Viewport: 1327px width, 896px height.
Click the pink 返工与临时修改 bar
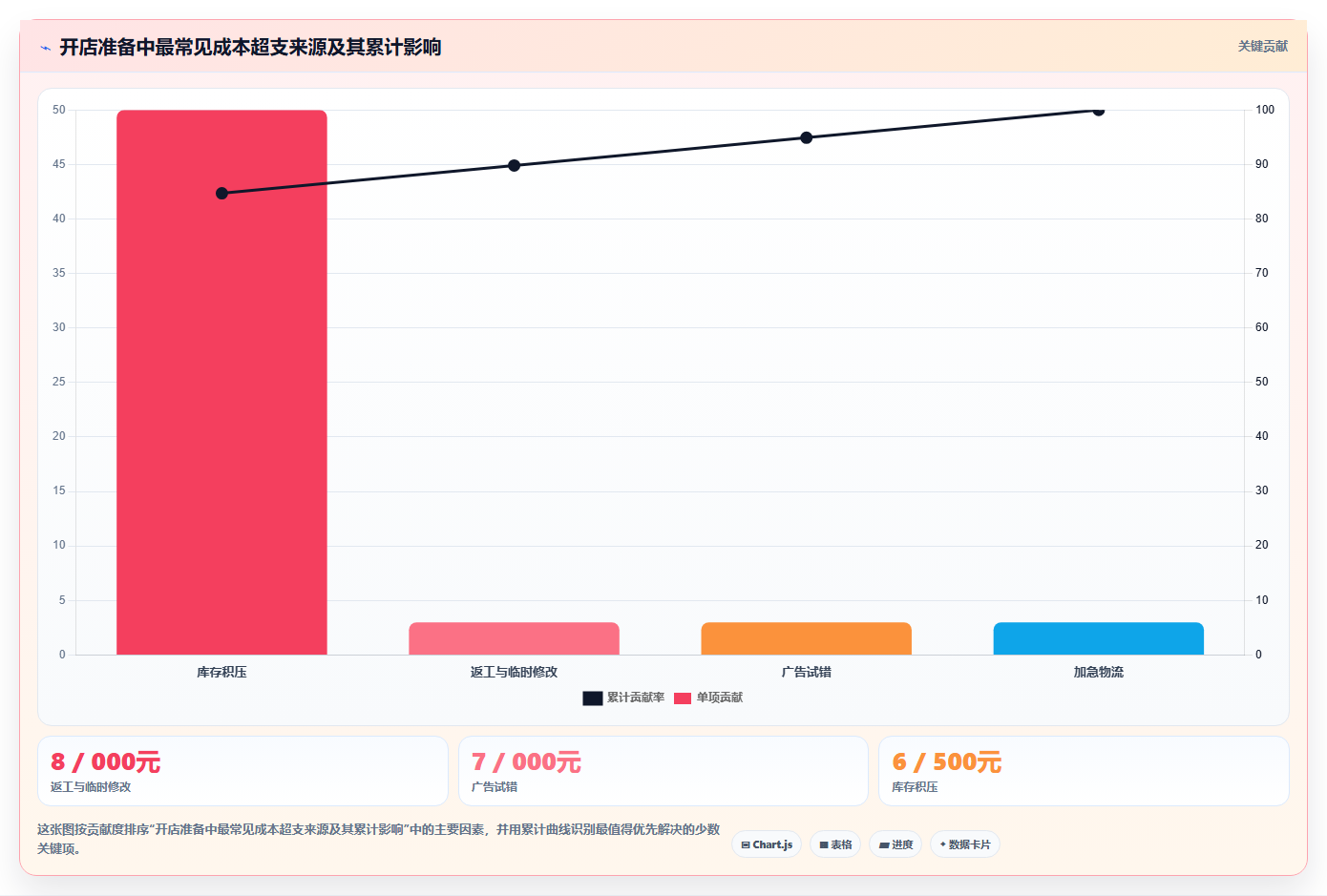click(514, 638)
